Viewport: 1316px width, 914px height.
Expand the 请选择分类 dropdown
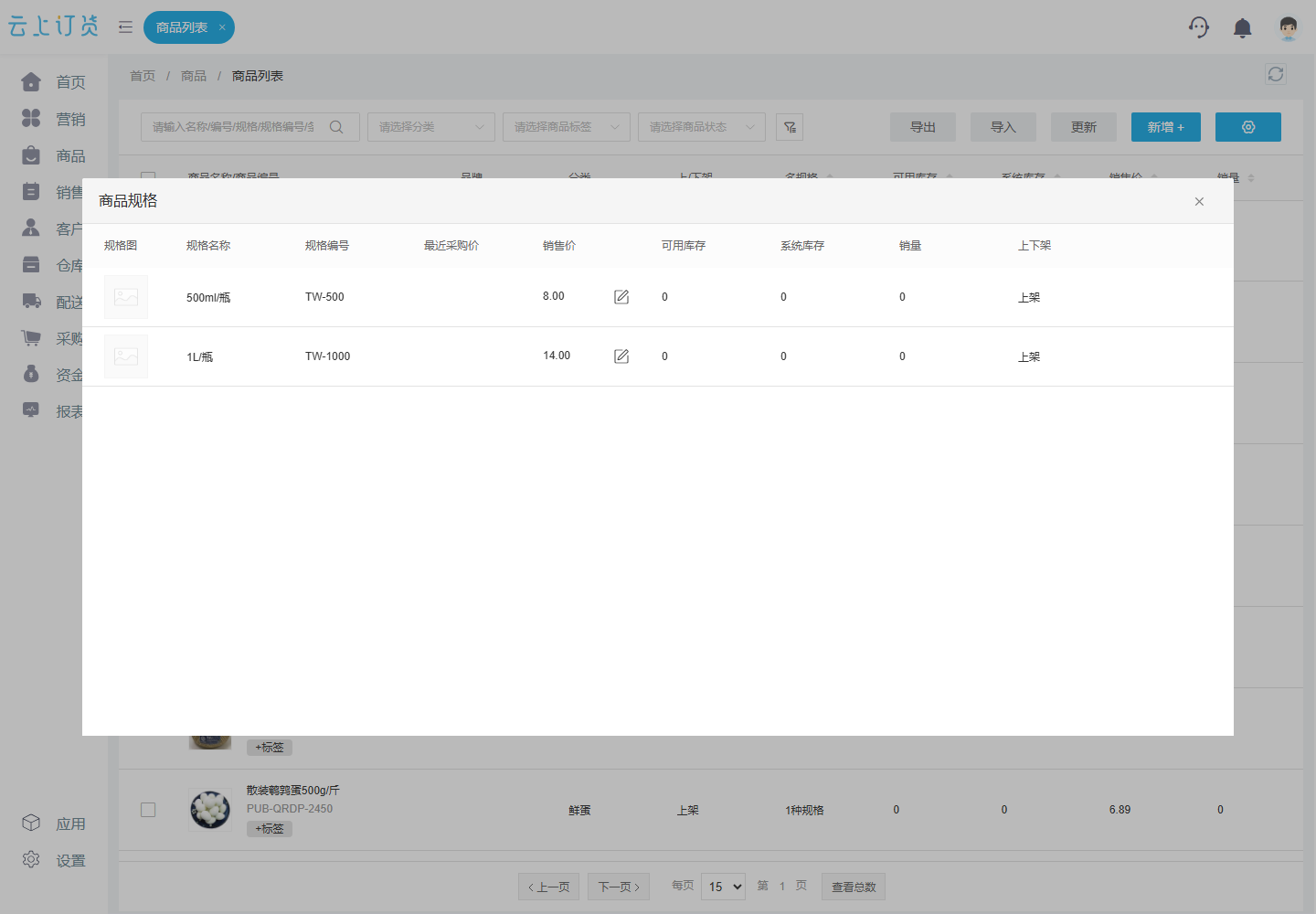tap(431, 127)
